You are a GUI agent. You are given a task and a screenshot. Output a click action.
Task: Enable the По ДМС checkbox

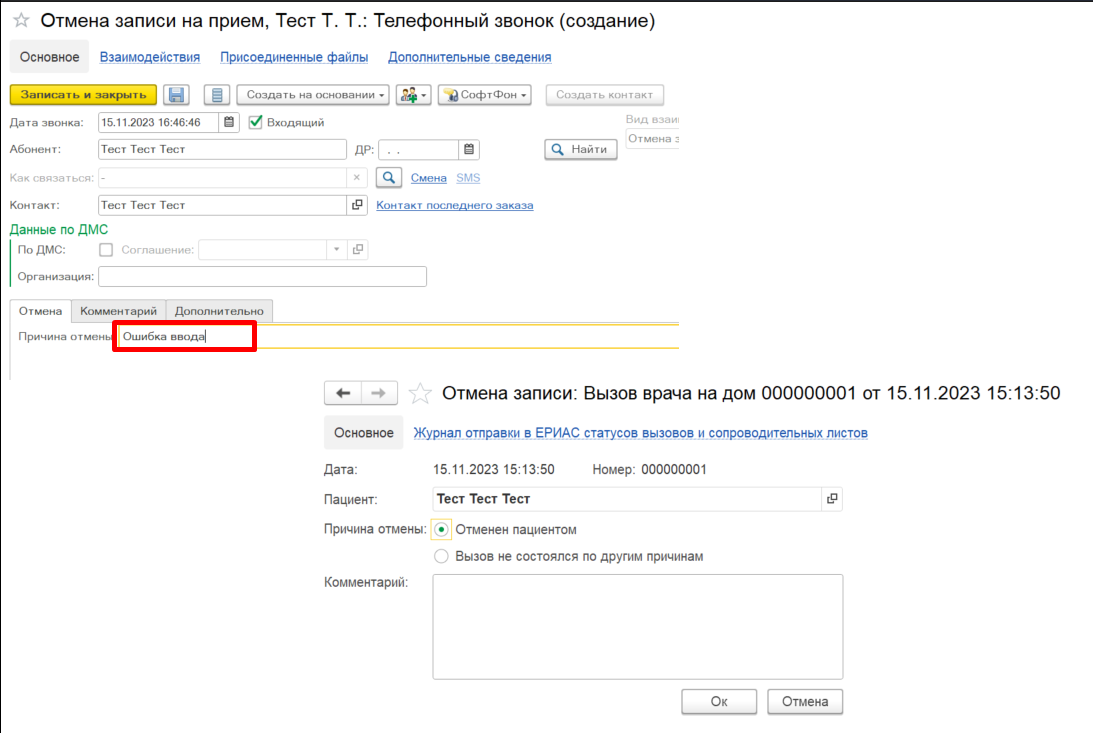pyautogui.click(x=106, y=249)
